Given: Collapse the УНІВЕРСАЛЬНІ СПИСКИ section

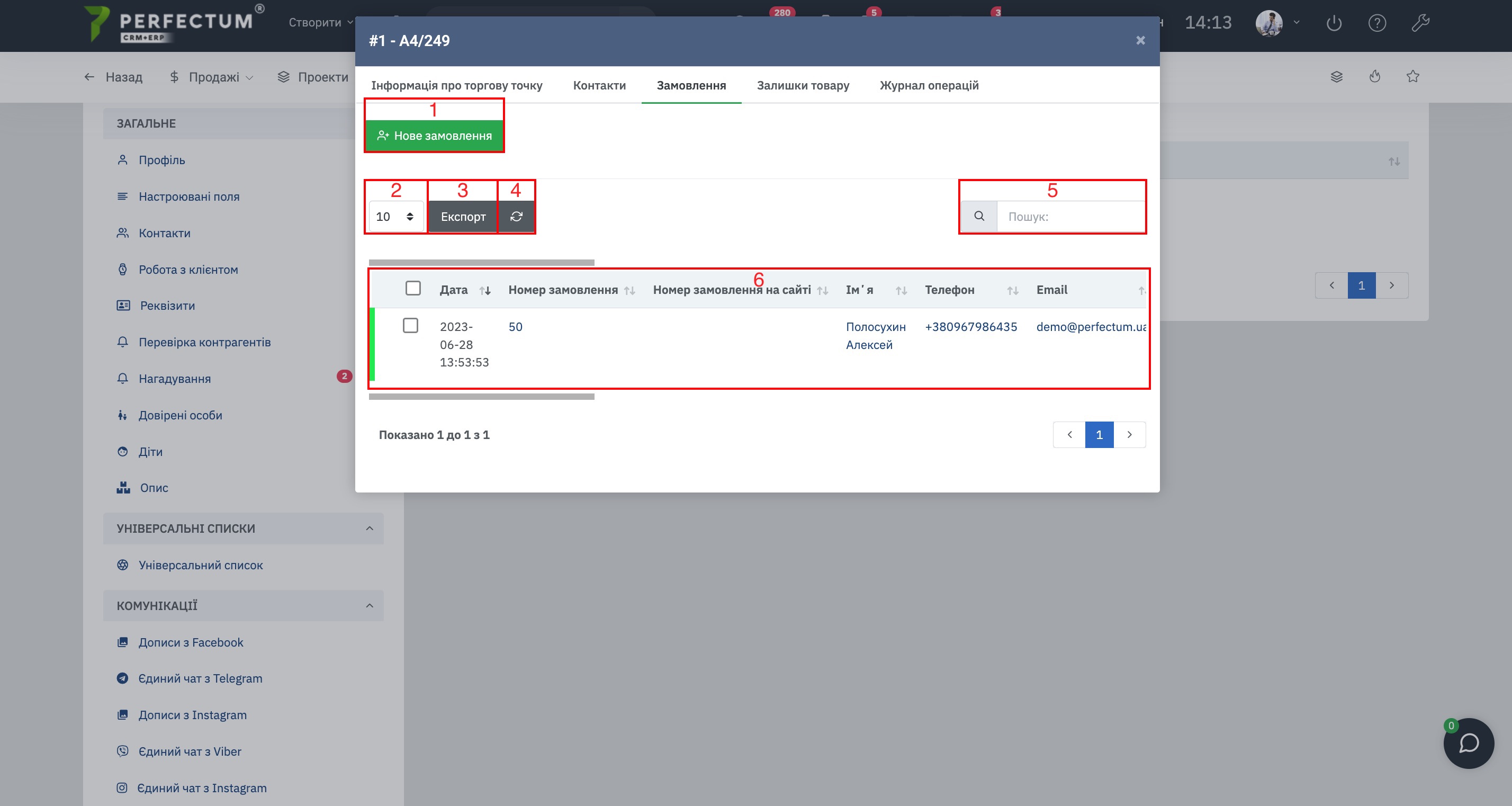Looking at the screenshot, I should 369,529.
